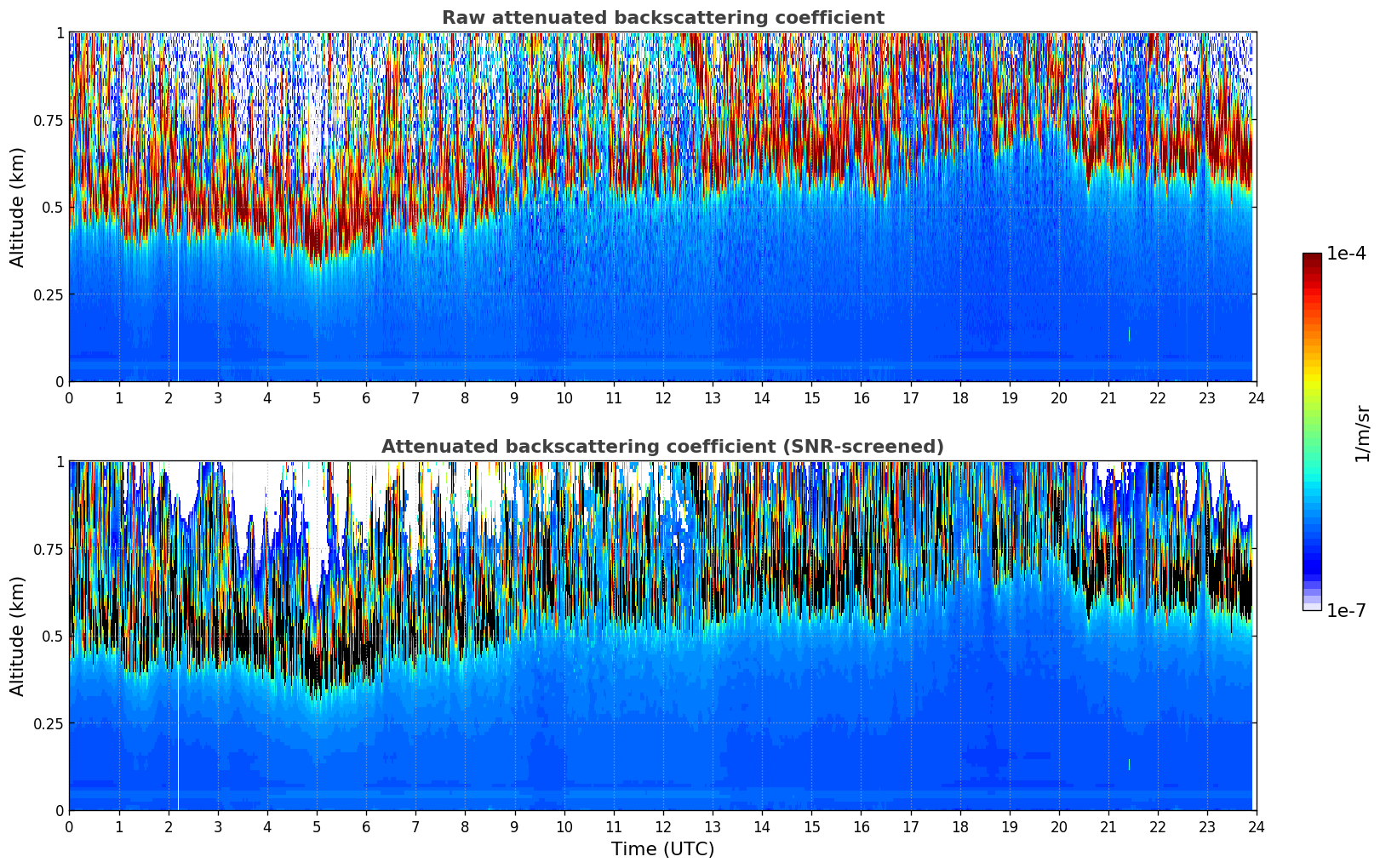Select the 0.25 altitude tick on top plot
Viewport: 1380px width, 868px height.
49,294
